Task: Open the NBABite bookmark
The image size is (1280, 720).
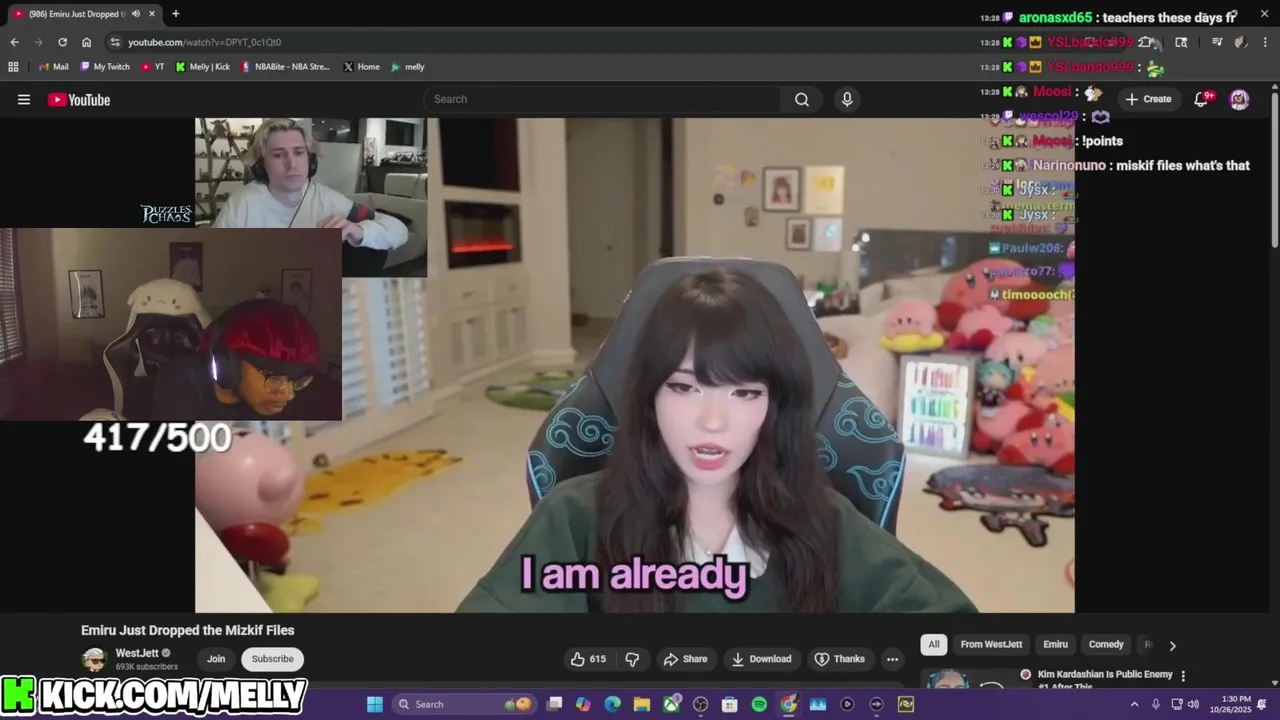Action: click(x=285, y=67)
